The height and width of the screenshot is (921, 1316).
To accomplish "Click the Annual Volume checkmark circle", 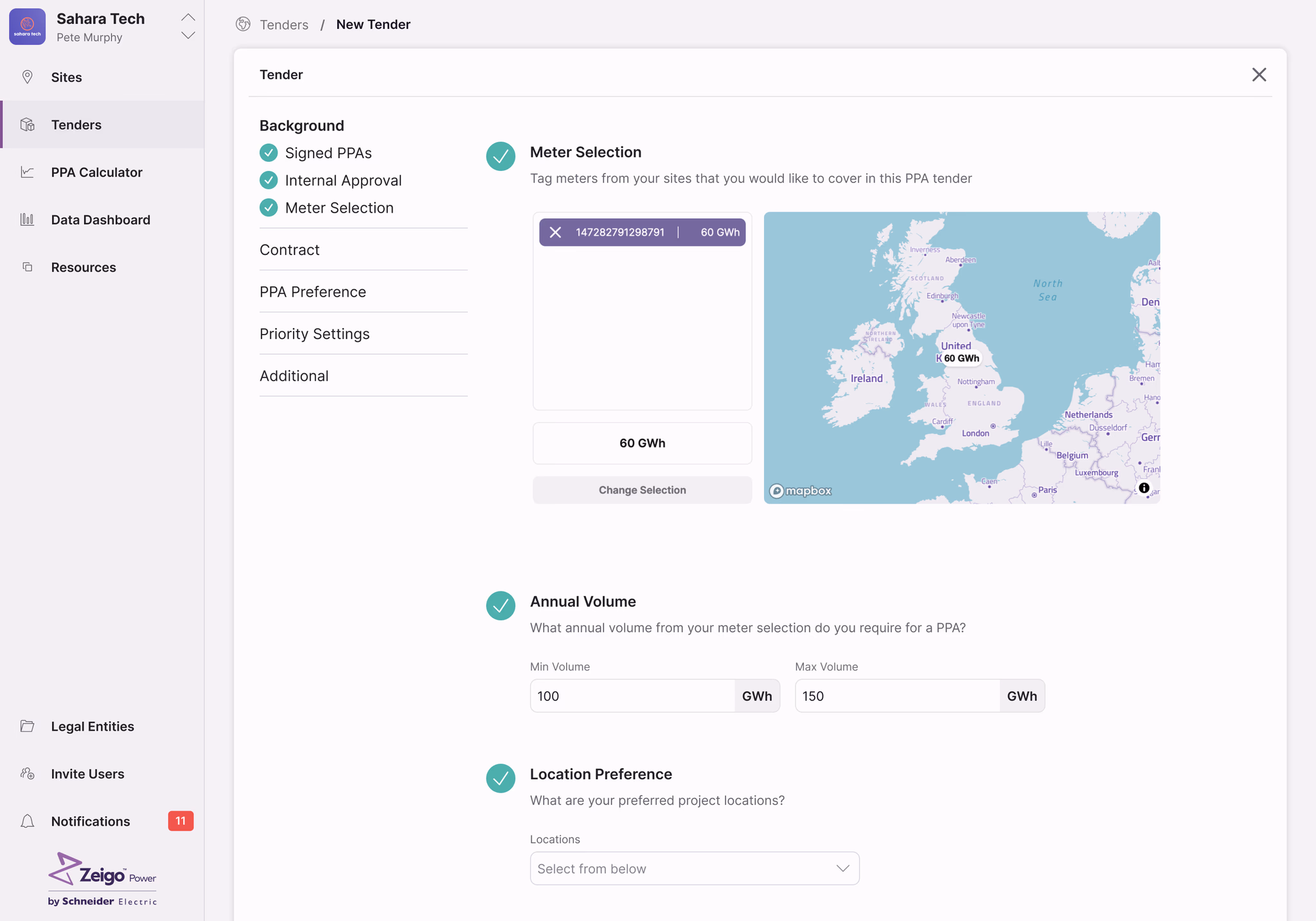I will (501, 606).
